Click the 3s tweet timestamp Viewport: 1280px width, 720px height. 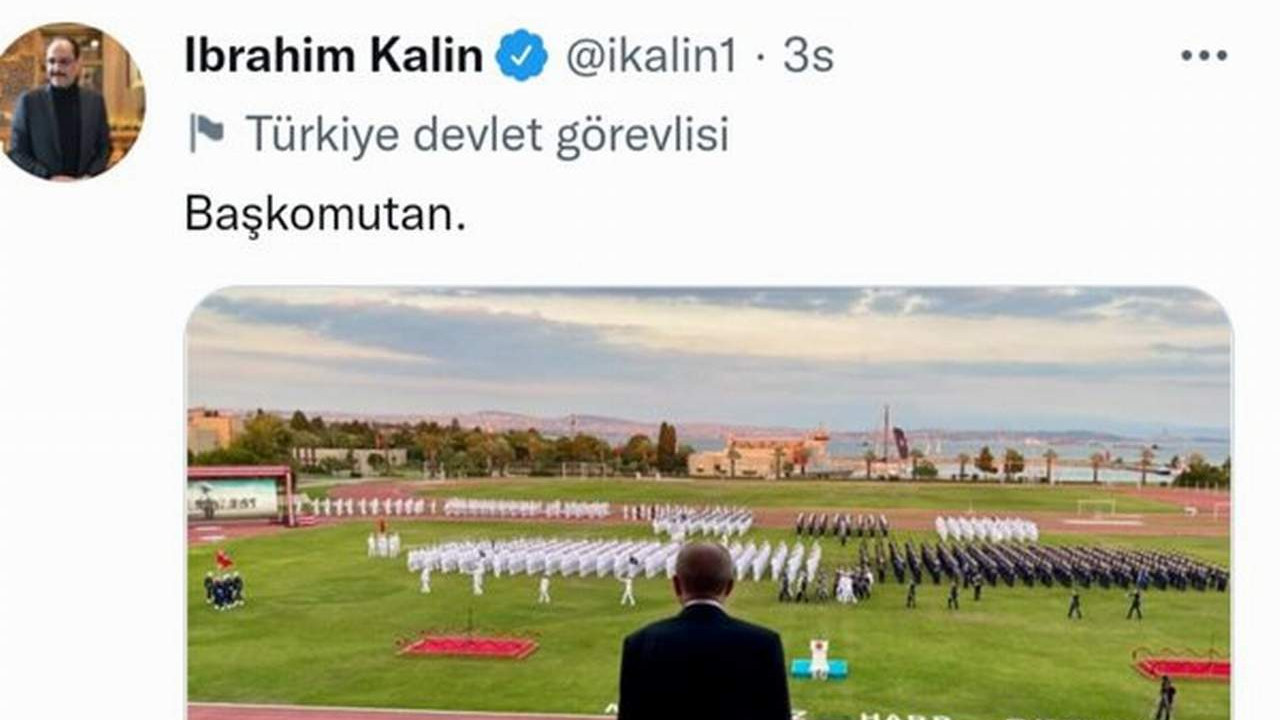point(809,56)
